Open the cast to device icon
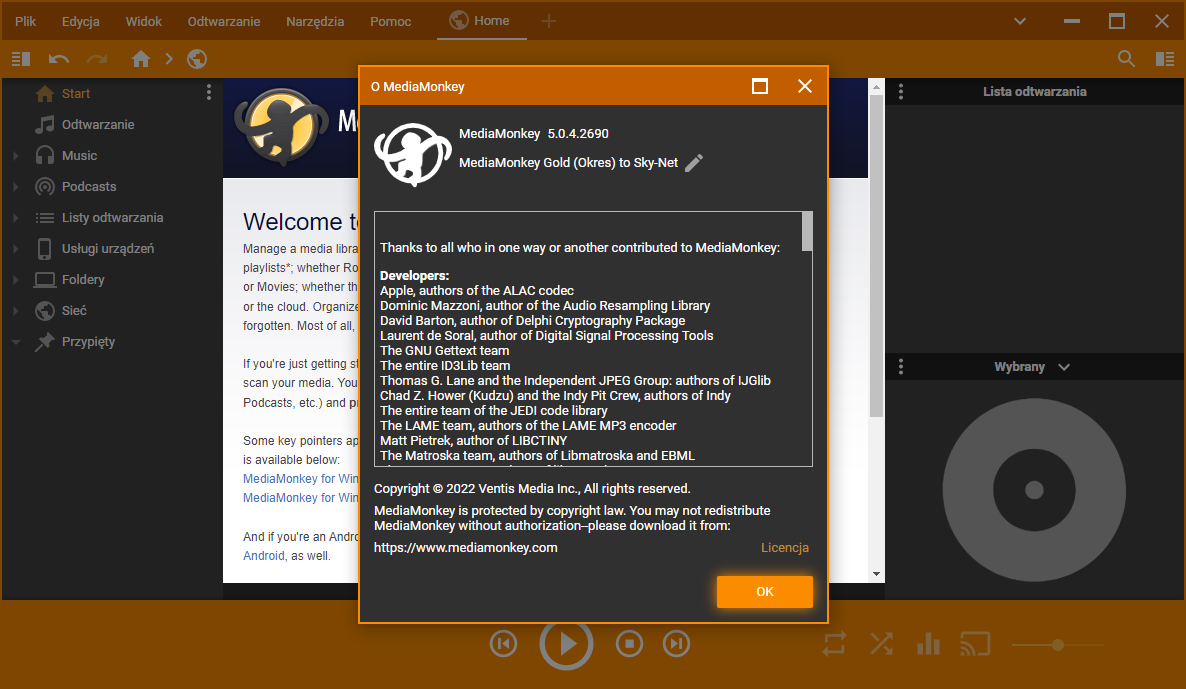 point(975,644)
